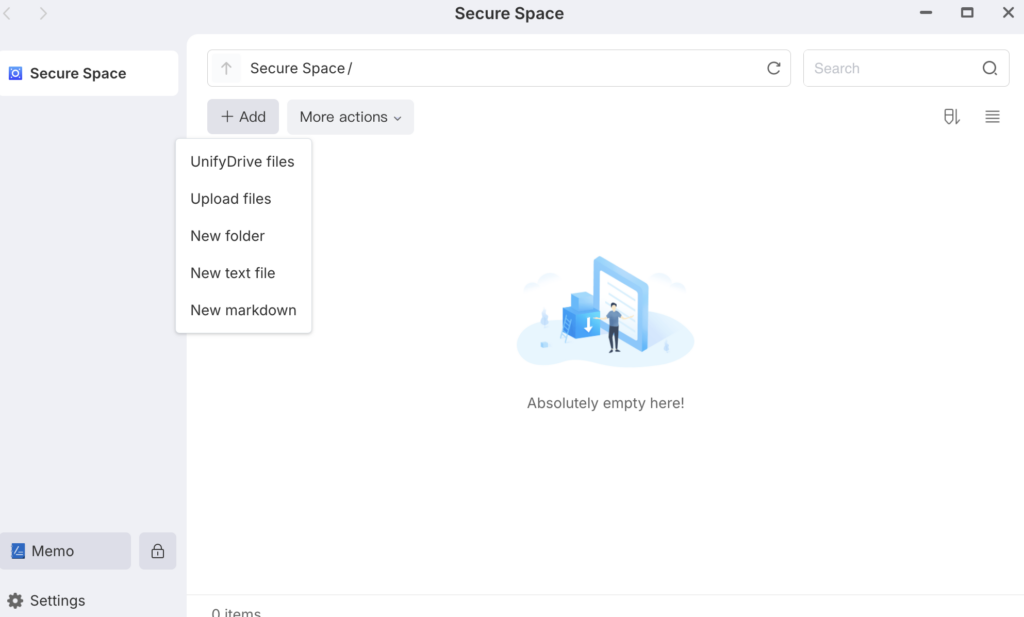Select New folder in Add menu

[x=228, y=236]
